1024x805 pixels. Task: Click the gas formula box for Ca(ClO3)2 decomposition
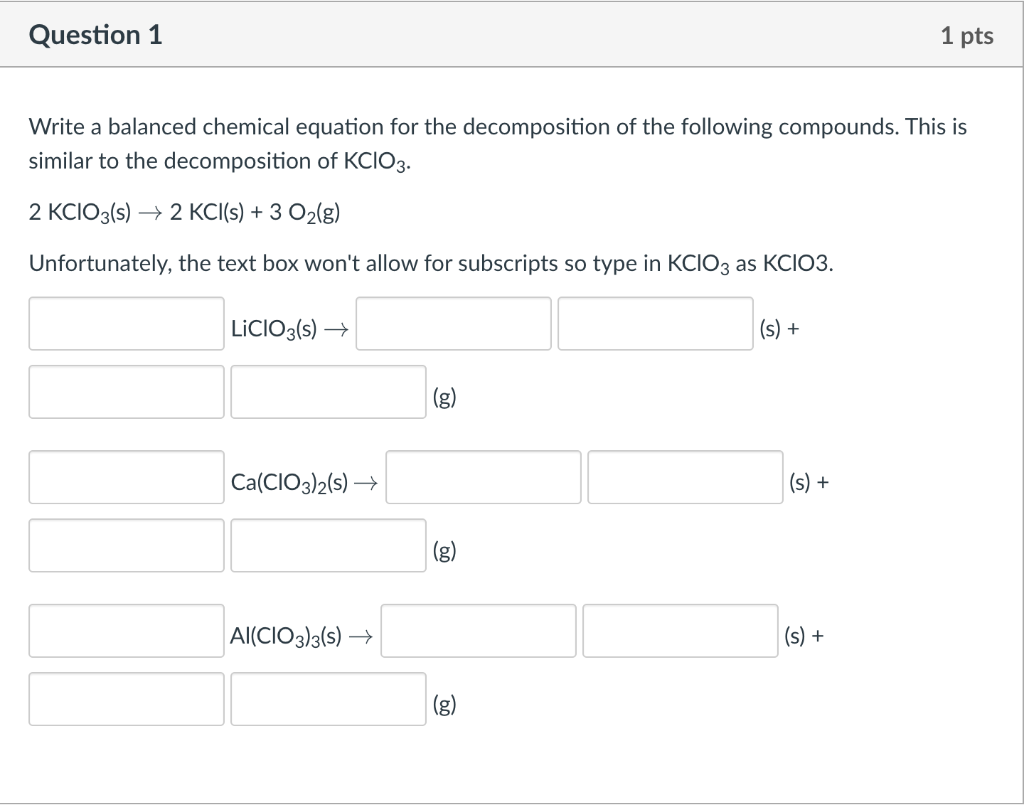(x=328, y=545)
